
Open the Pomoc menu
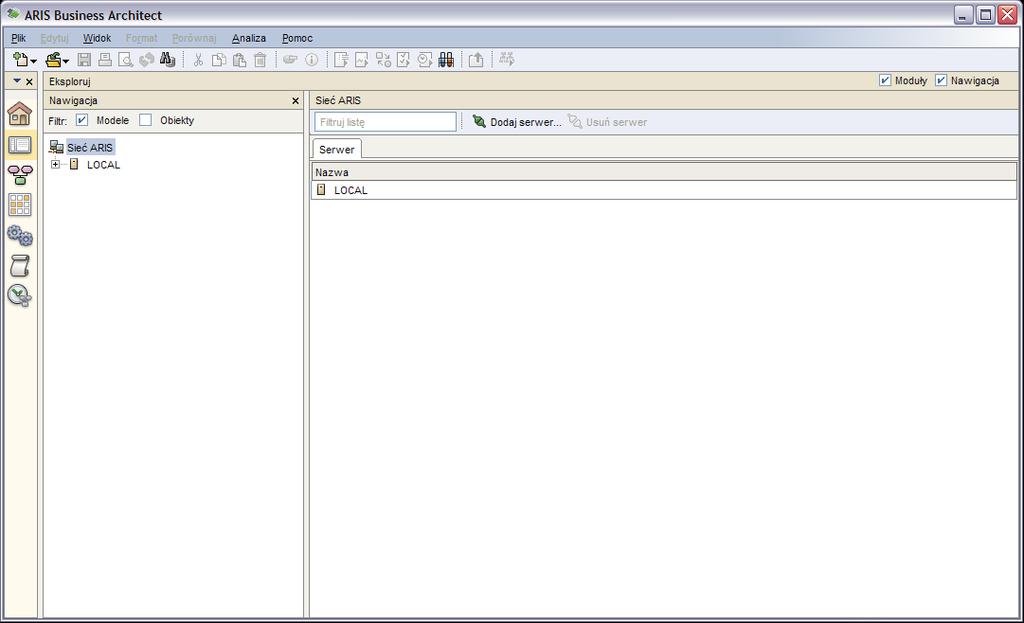[x=297, y=39]
